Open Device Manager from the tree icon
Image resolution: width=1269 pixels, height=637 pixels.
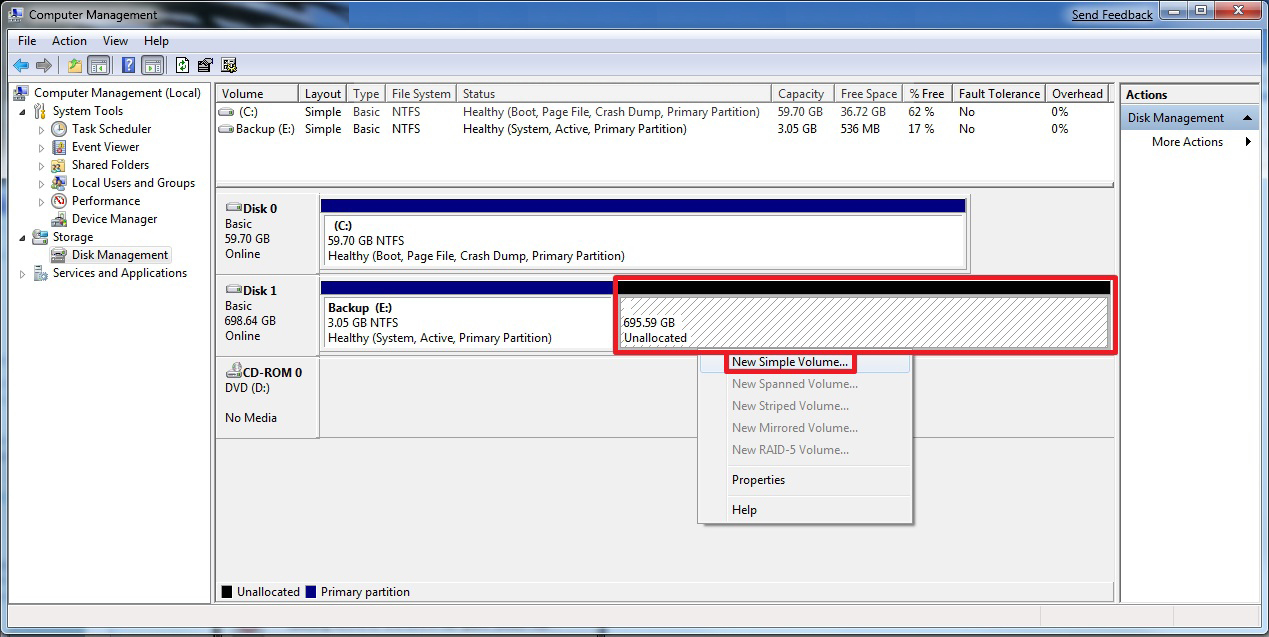tap(59, 219)
